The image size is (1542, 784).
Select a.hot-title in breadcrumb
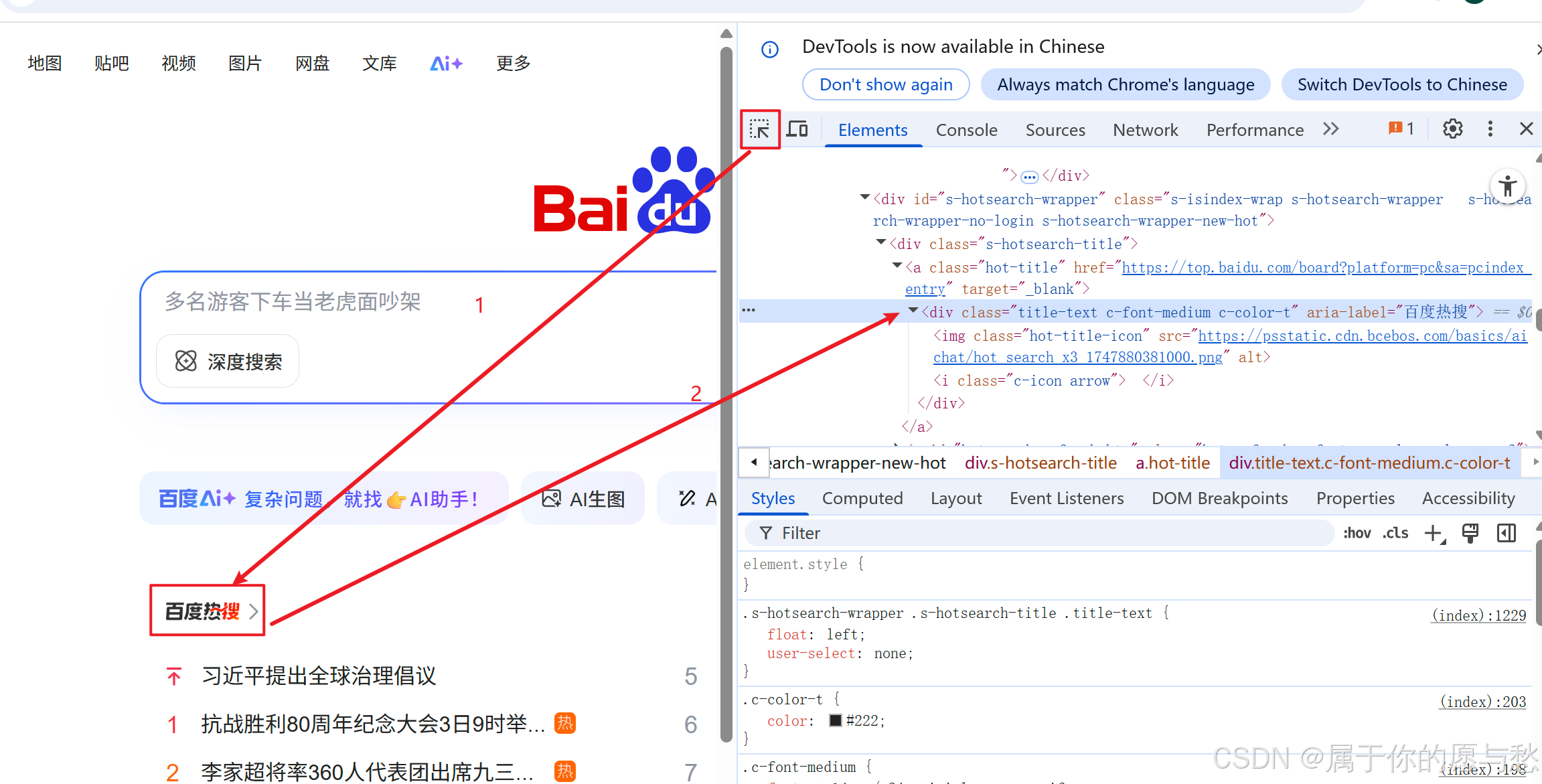click(1172, 463)
